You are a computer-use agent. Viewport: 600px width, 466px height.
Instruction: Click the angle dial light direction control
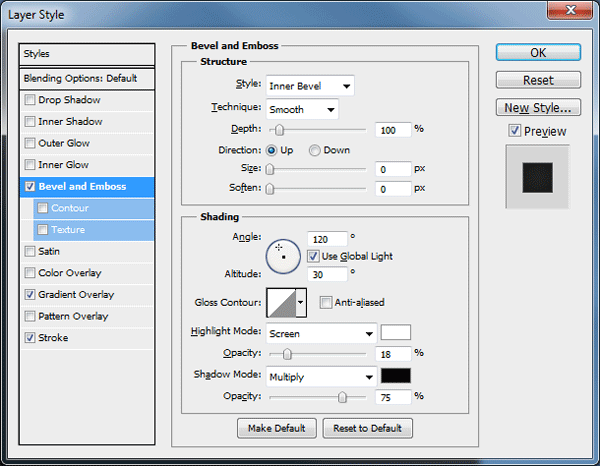(283, 256)
